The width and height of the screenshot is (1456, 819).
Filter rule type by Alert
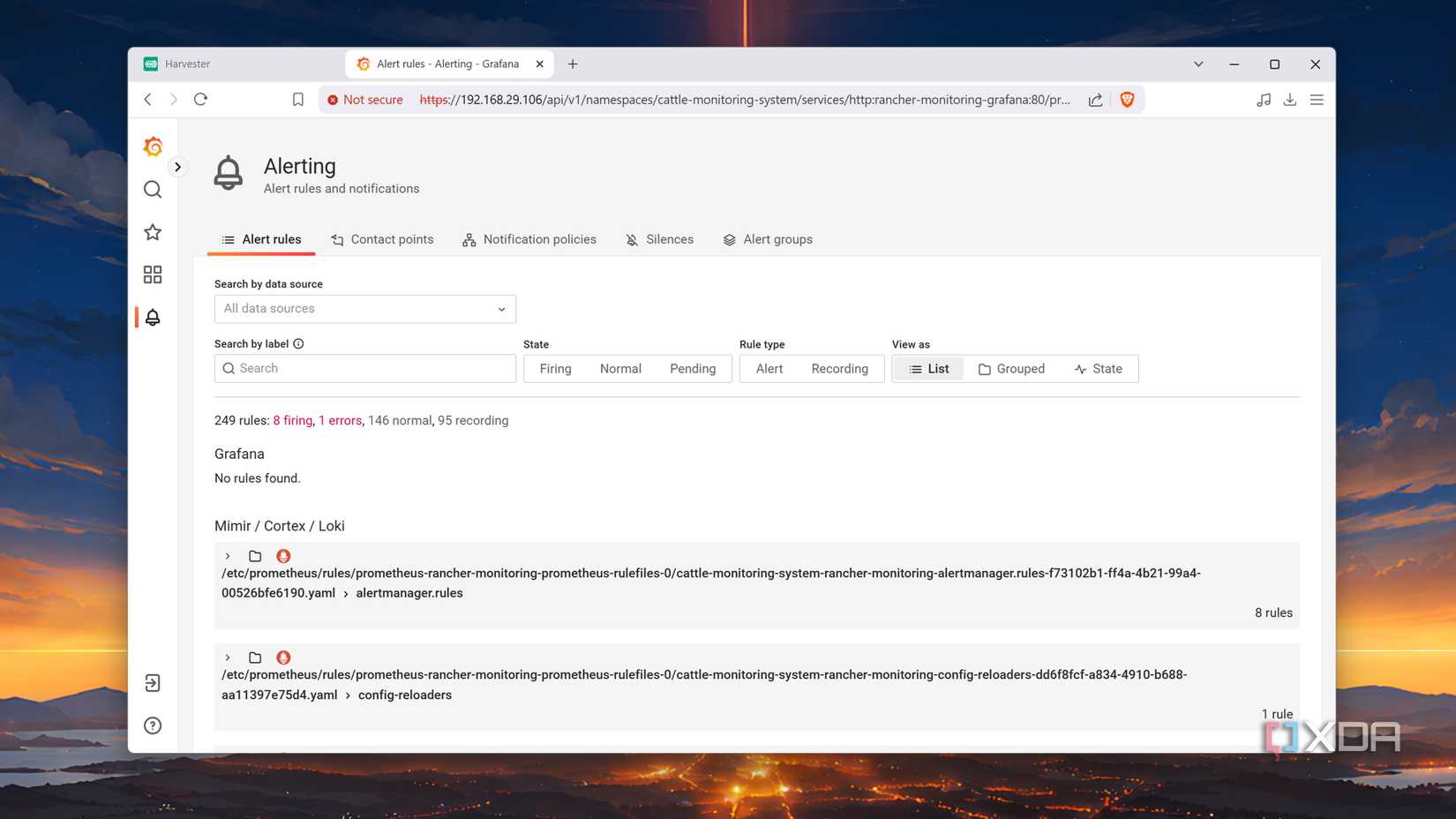(x=769, y=369)
